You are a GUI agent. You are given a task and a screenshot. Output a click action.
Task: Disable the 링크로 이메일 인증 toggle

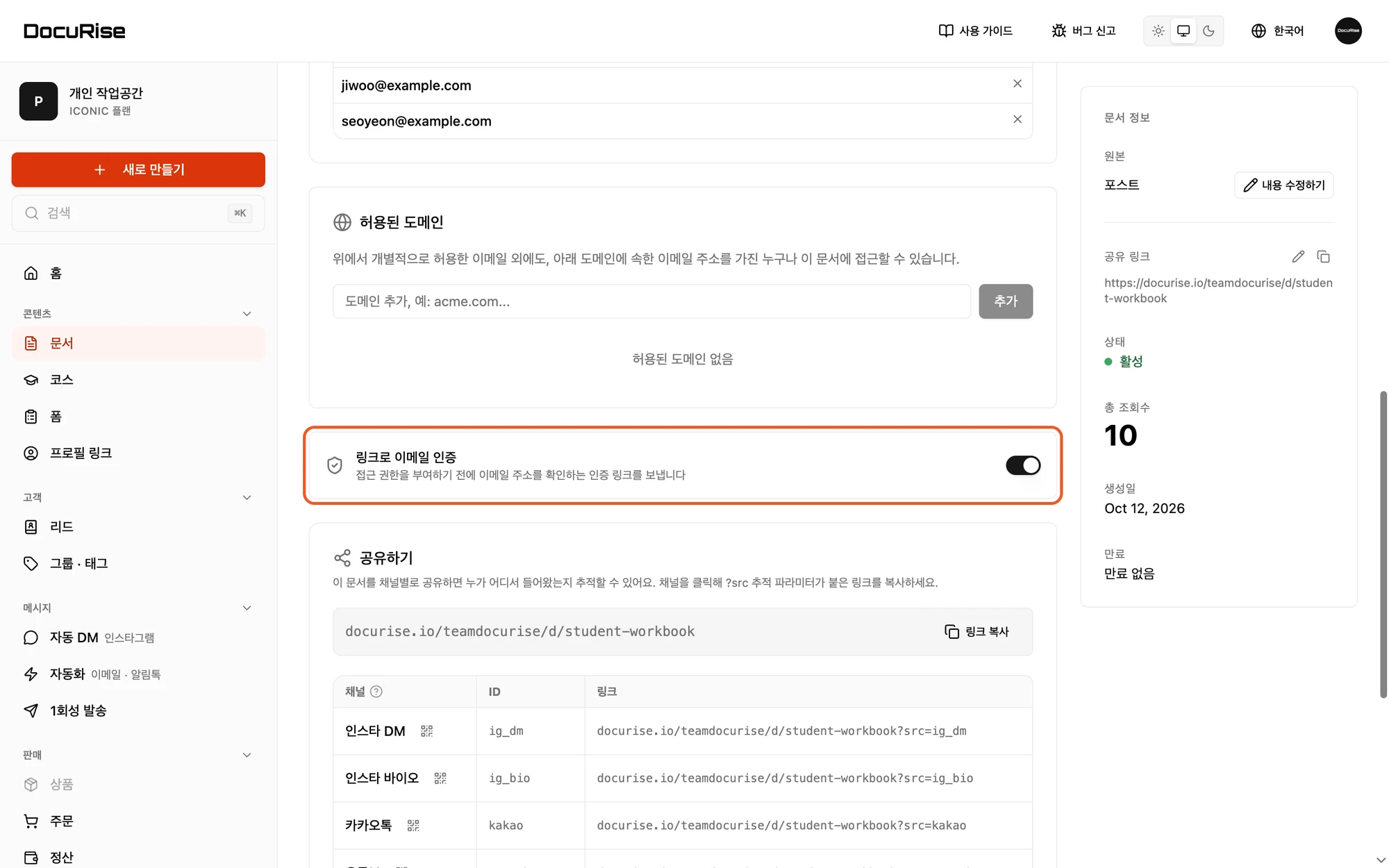pyautogui.click(x=1023, y=465)
